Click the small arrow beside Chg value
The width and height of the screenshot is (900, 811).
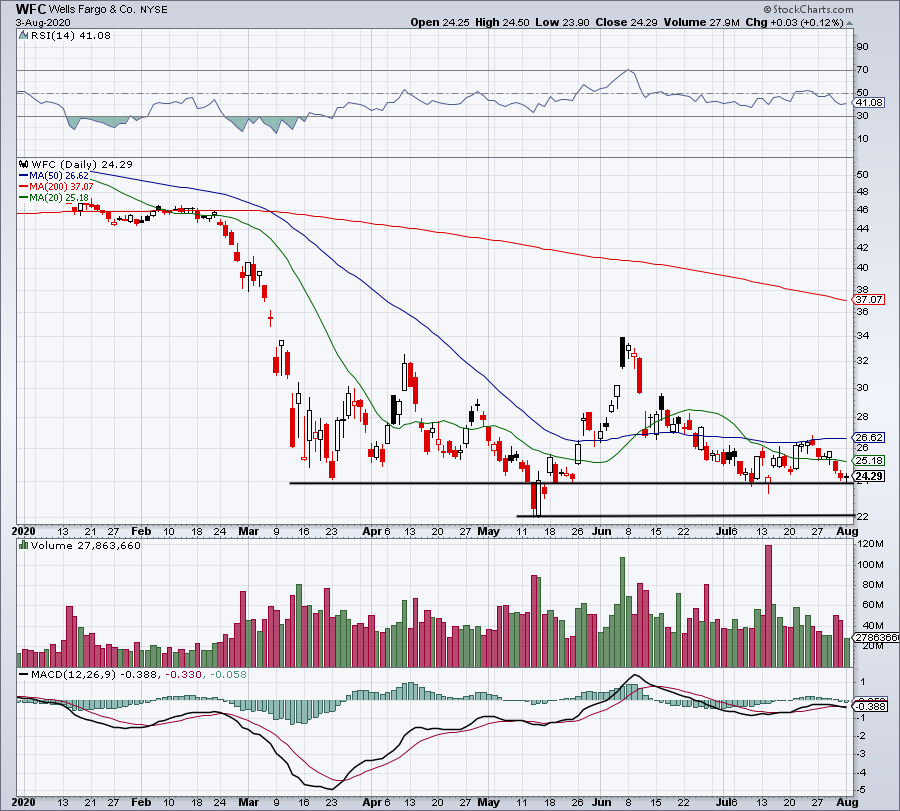coord(849,24)
